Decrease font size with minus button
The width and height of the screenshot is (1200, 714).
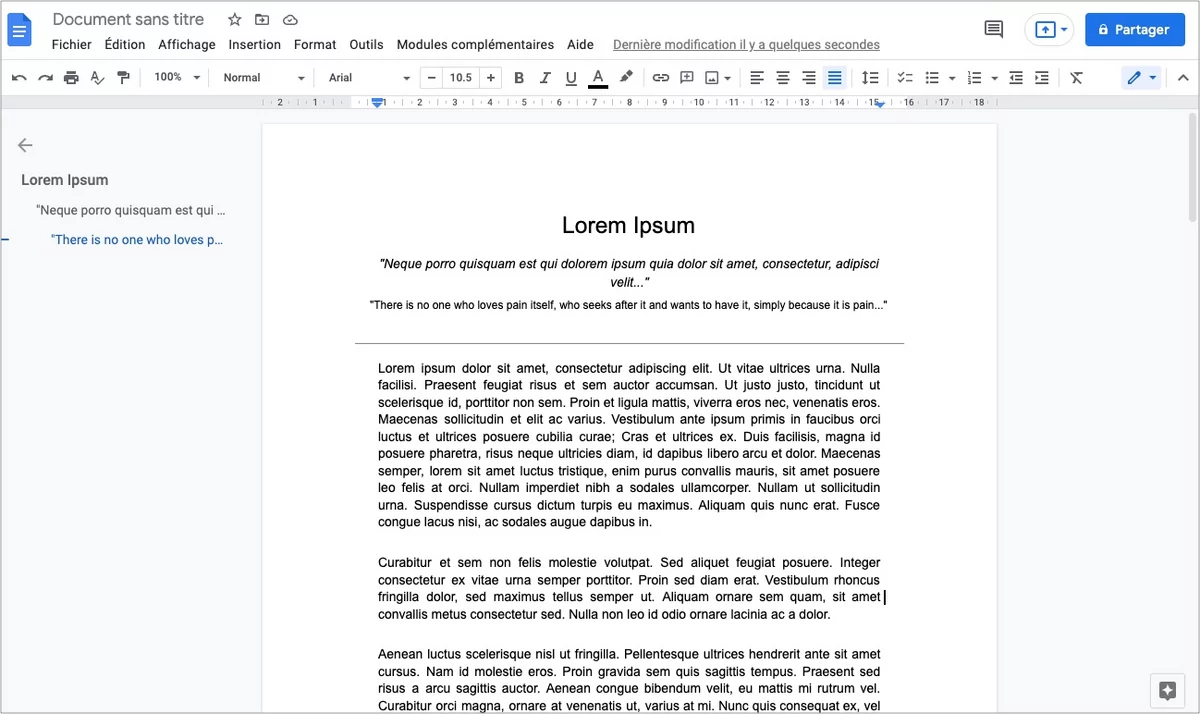(431, 77)
